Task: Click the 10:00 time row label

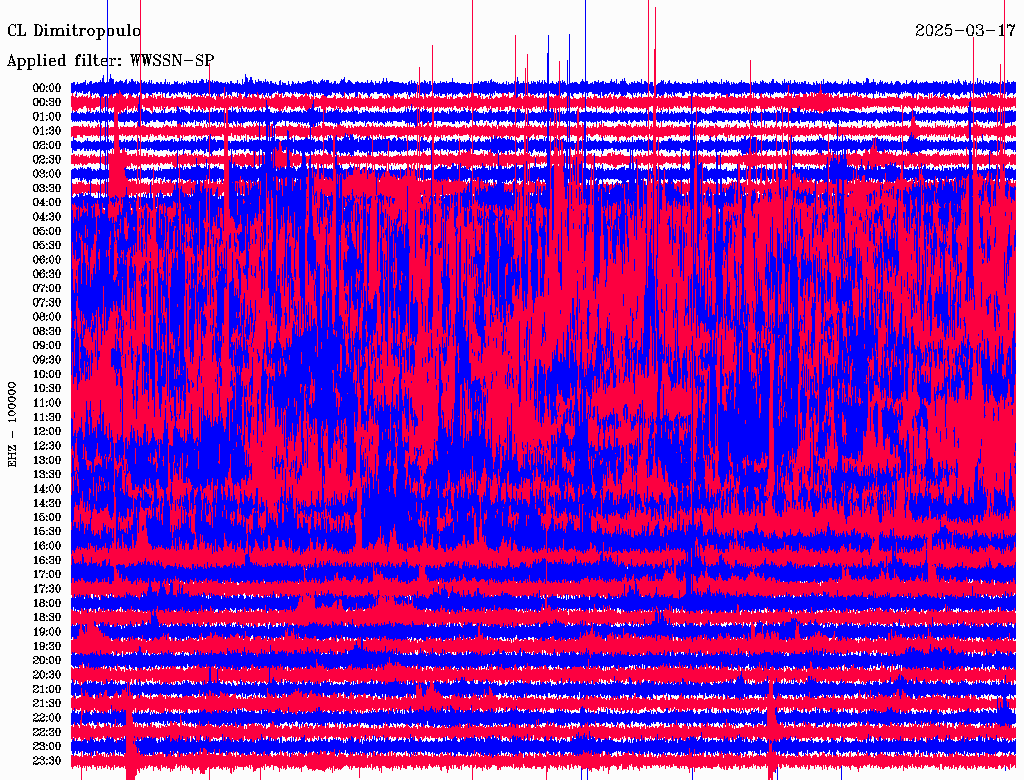Action: [x=47, y=374]
